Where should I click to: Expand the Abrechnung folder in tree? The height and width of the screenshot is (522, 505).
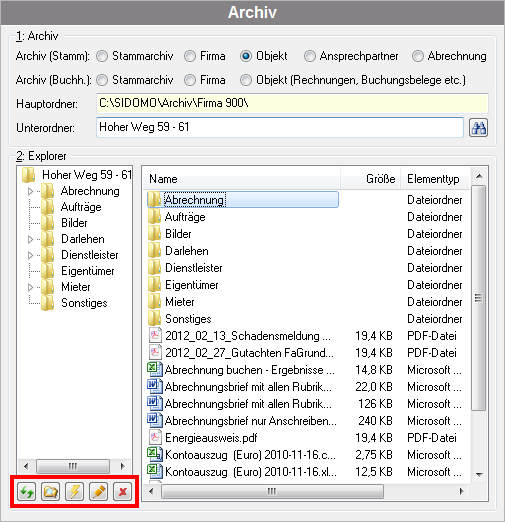(x=30, y=191)
